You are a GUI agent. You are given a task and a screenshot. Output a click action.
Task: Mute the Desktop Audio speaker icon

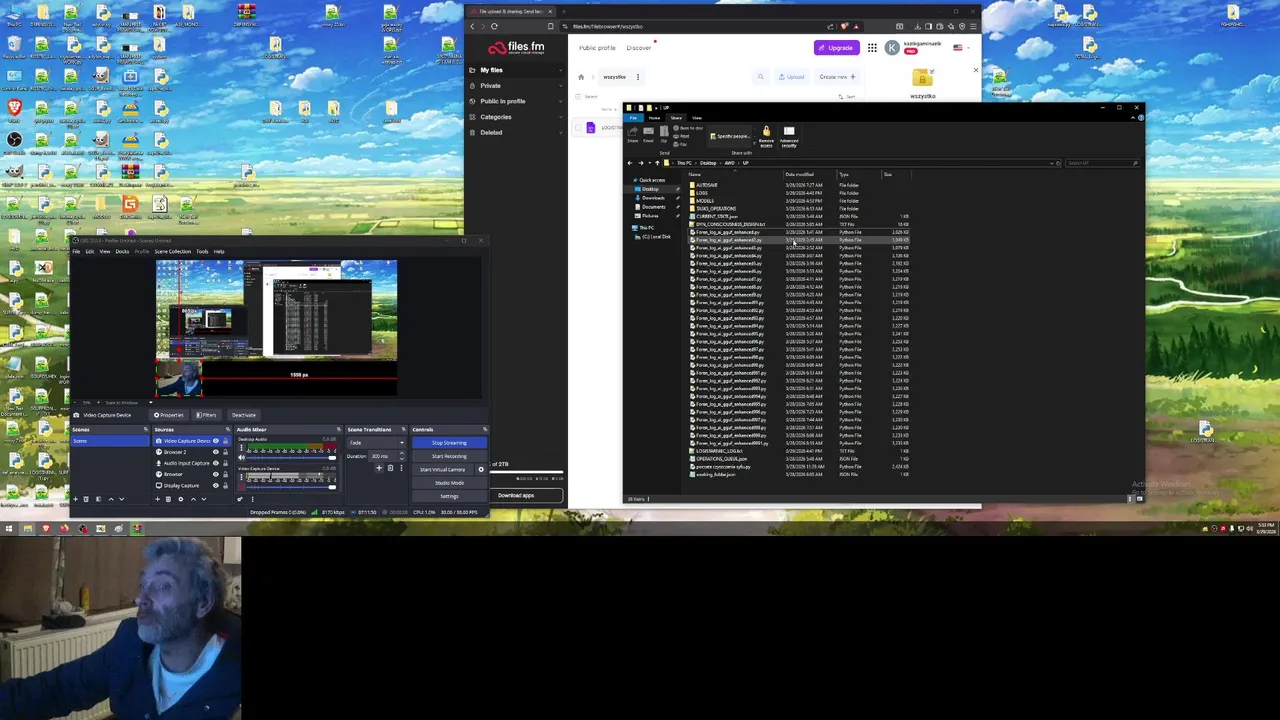point(241,458)
